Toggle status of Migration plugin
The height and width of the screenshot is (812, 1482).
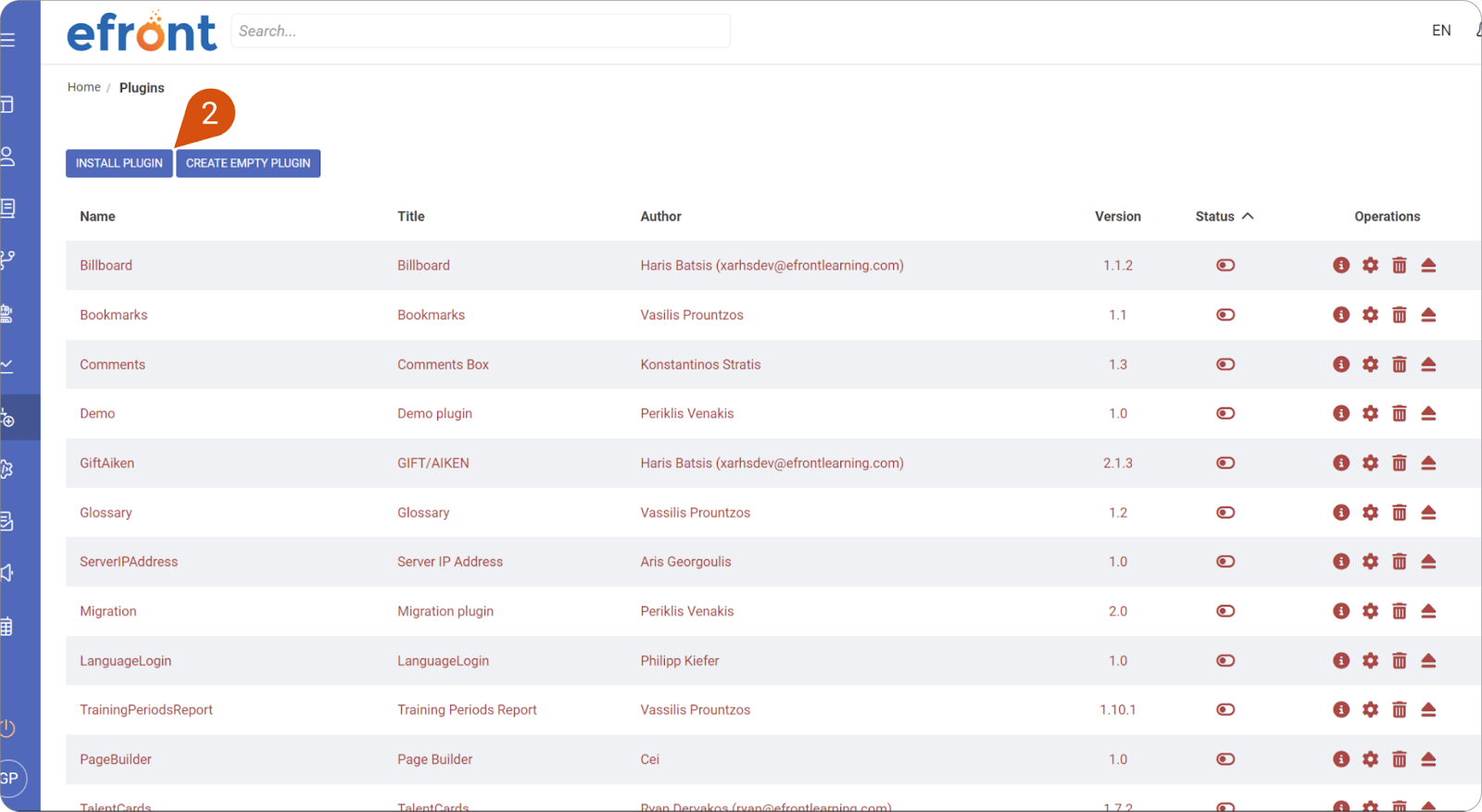1225,611
